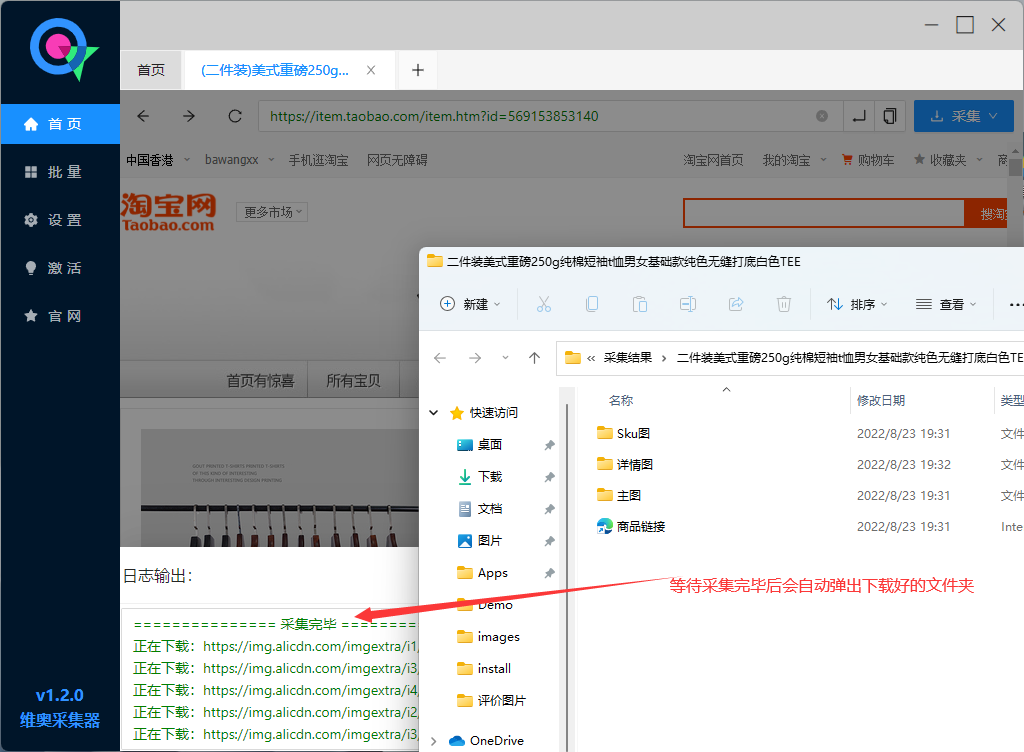Viewport: 1024px width, 752px height.
Task: Go back in File Explorer
Action: click(440, 358)
